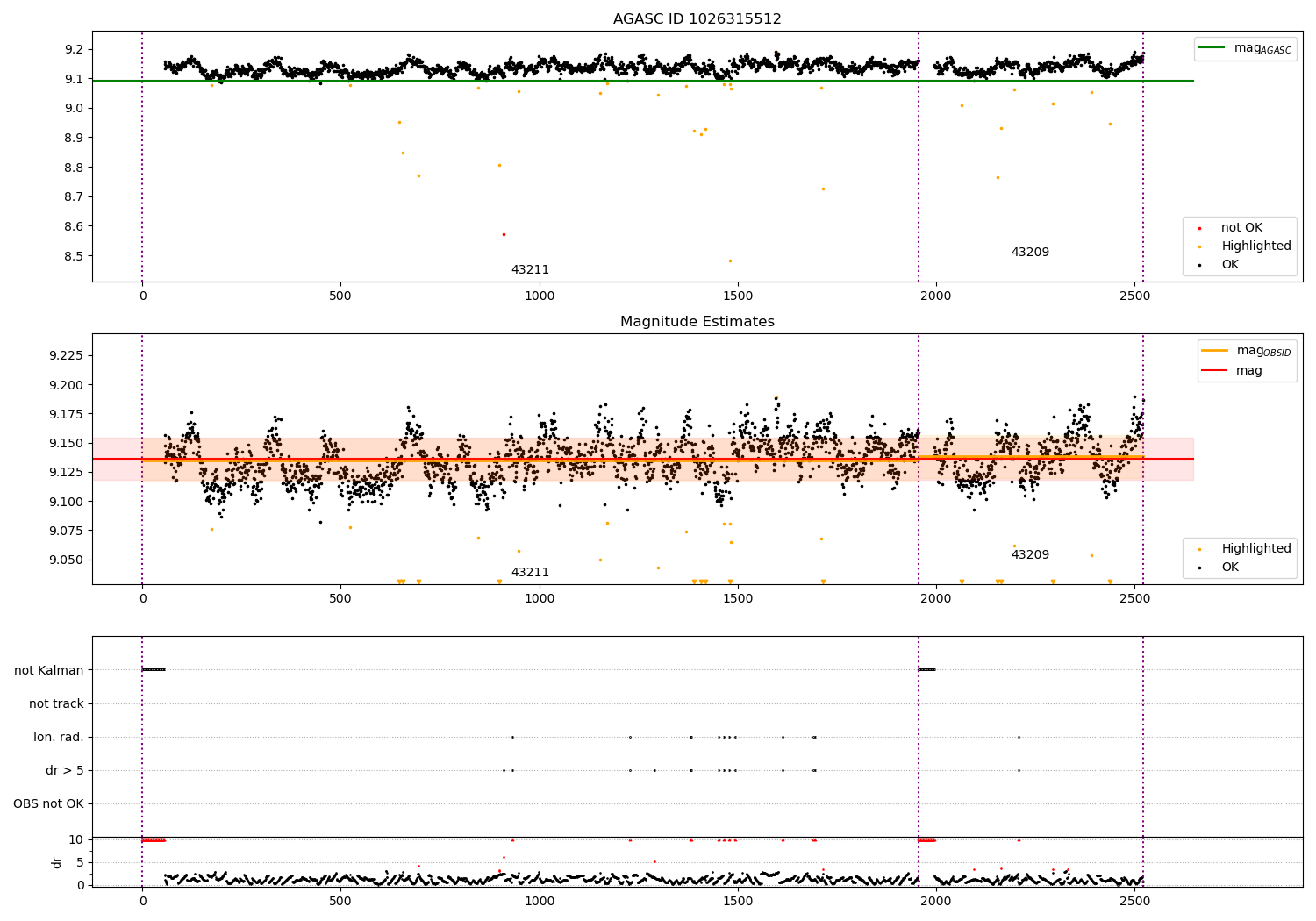This screenshot has width=1316, height=921.
Task: Click the '2500' x-tick in the top panel
Action: (x=1134, y=296)
